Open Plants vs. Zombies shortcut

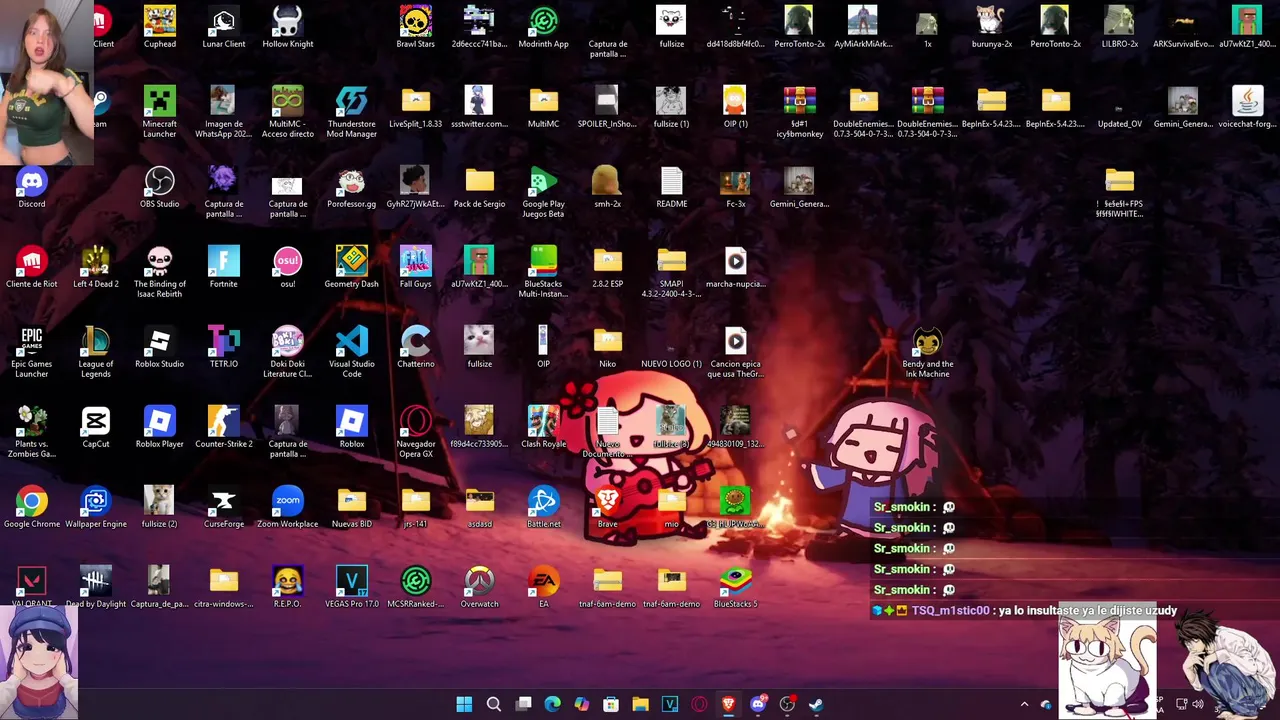click(32, 432)
